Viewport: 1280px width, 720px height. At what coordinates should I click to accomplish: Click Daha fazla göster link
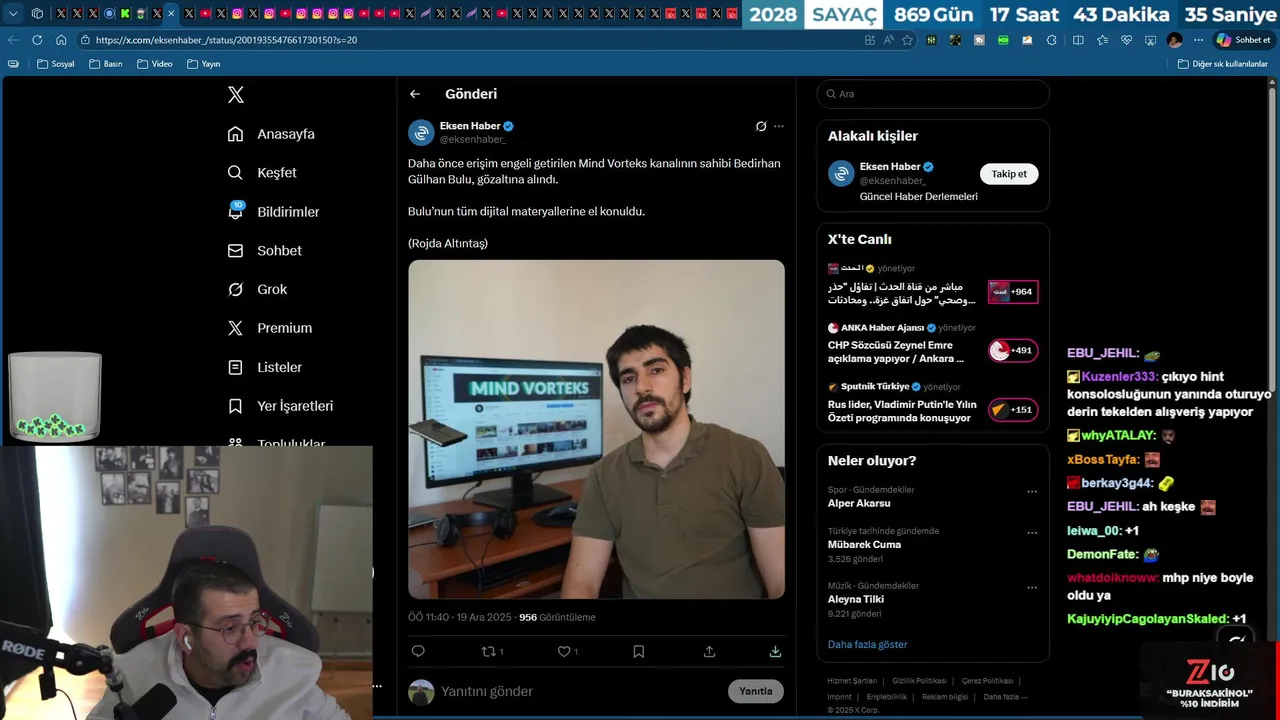867,644
